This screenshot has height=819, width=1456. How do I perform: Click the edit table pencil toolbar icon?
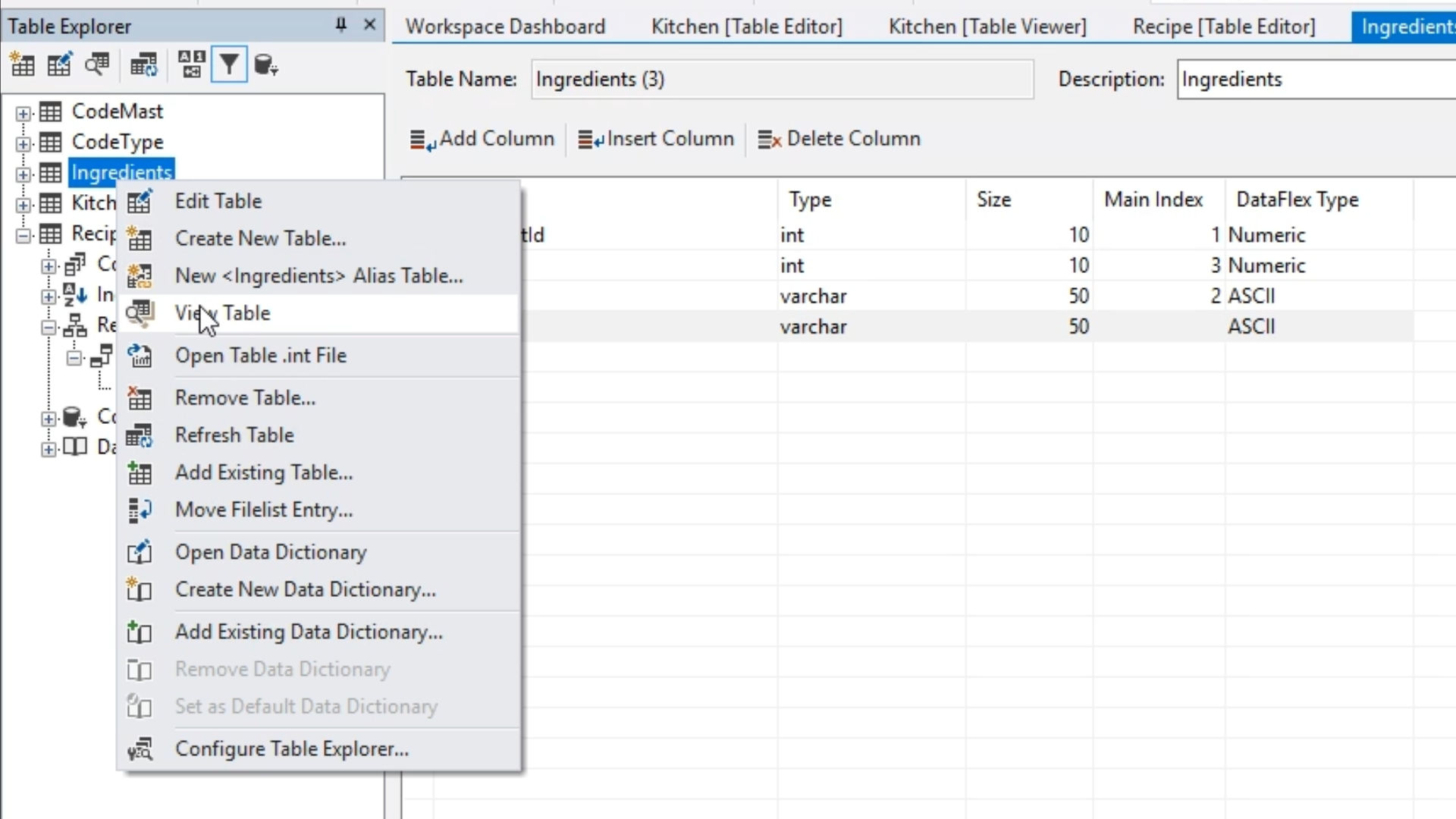[59, 65]
